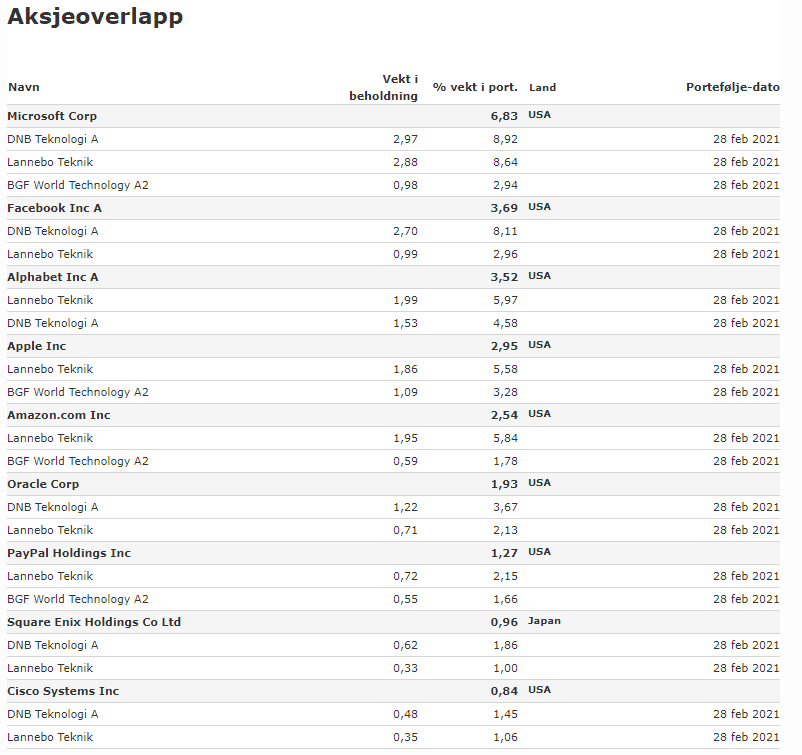Image resolution: width=802 pixels, height=755 pixels.
Task: Select the 0,98 holding weight value
Action: click(x=406, y=185)
